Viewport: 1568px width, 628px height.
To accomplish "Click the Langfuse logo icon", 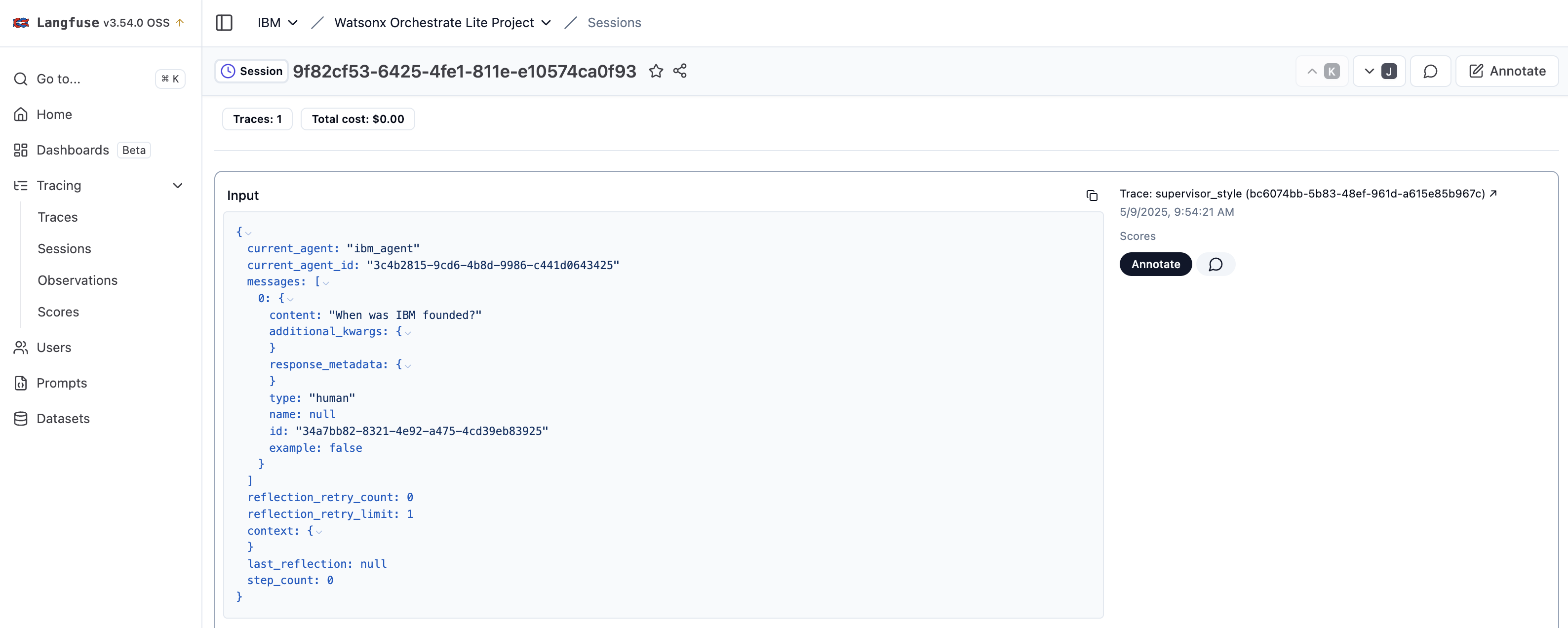I will click(x=21, y=23).
